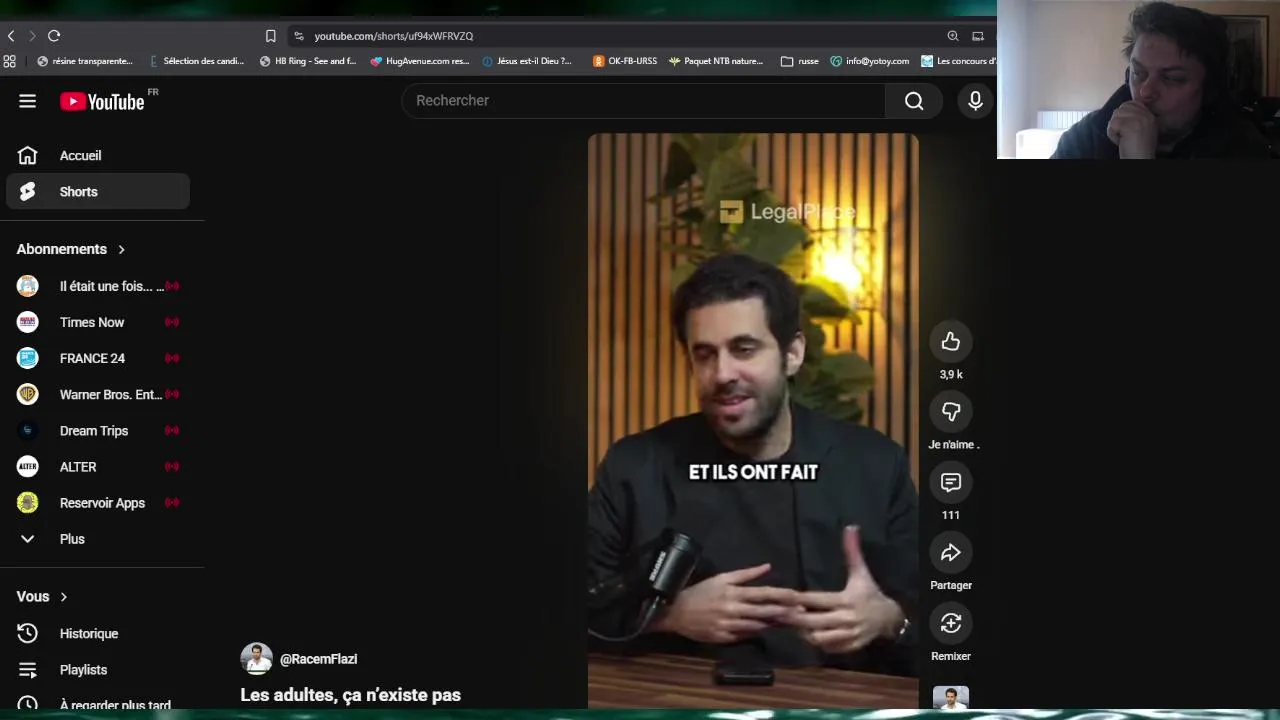Open the browser zoom magnifier icon
Viewport: 1280px width, 720px height.
click(953, 36)
